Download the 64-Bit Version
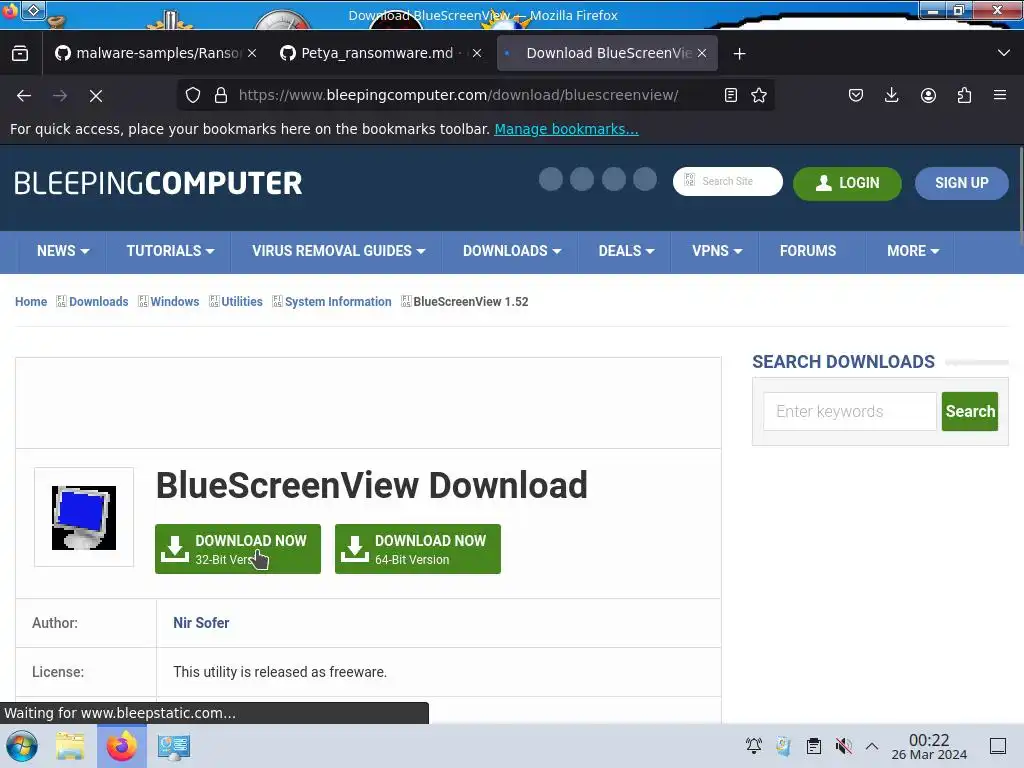The width and height of the screenshot is (1024, 768). (418, 549)
